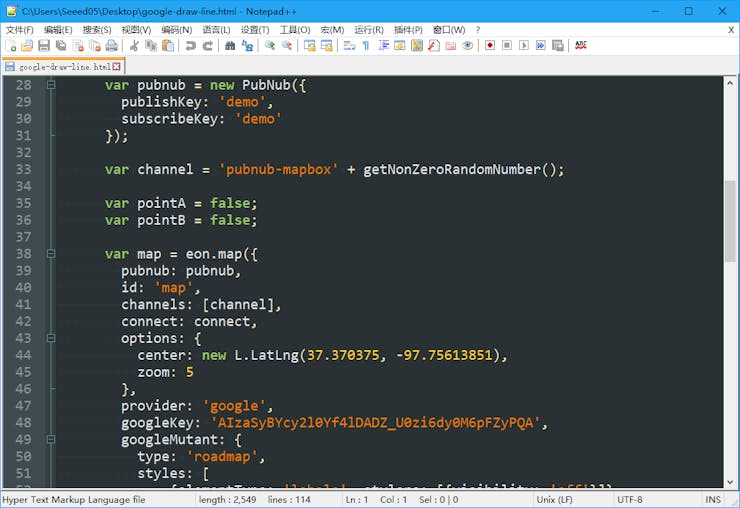Collapse fold marker at line 49
This screenshot has width=740, height=508.
(51, 440)
